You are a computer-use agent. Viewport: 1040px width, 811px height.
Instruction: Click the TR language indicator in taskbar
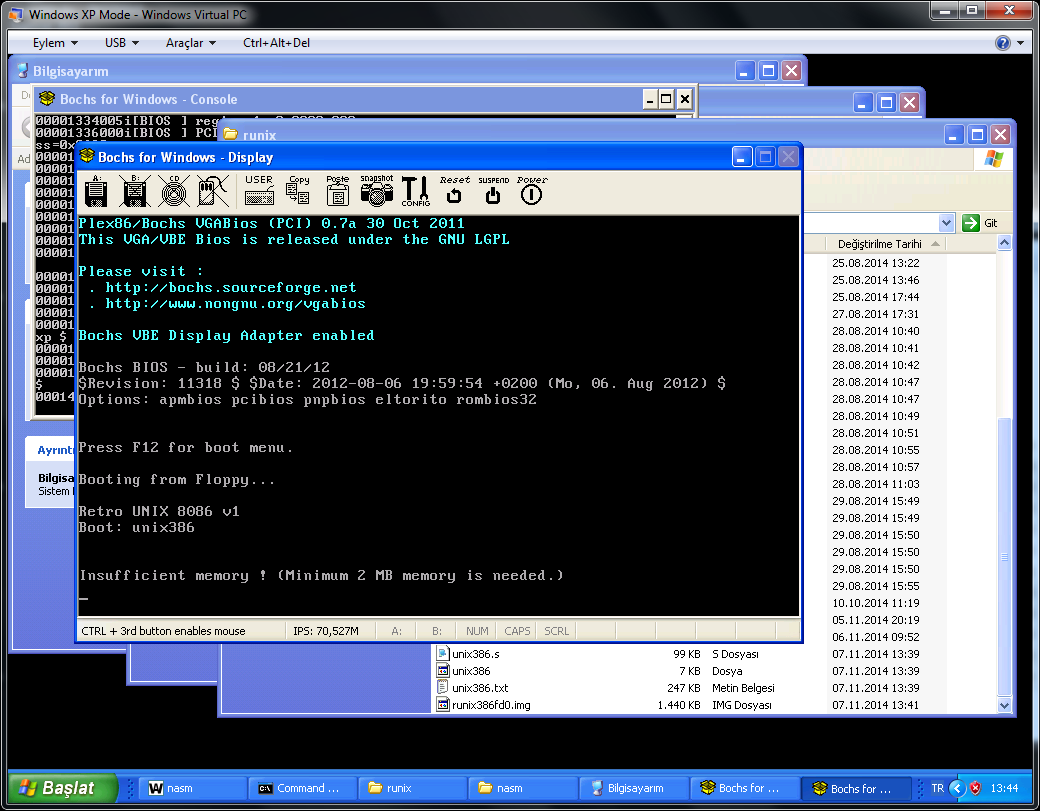(937, 788)
